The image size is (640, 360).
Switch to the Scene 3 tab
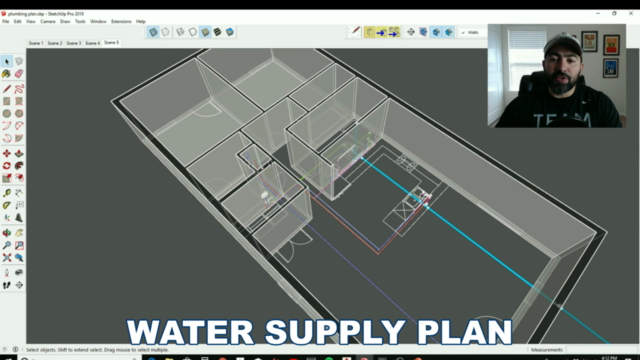tap(74, 43)
